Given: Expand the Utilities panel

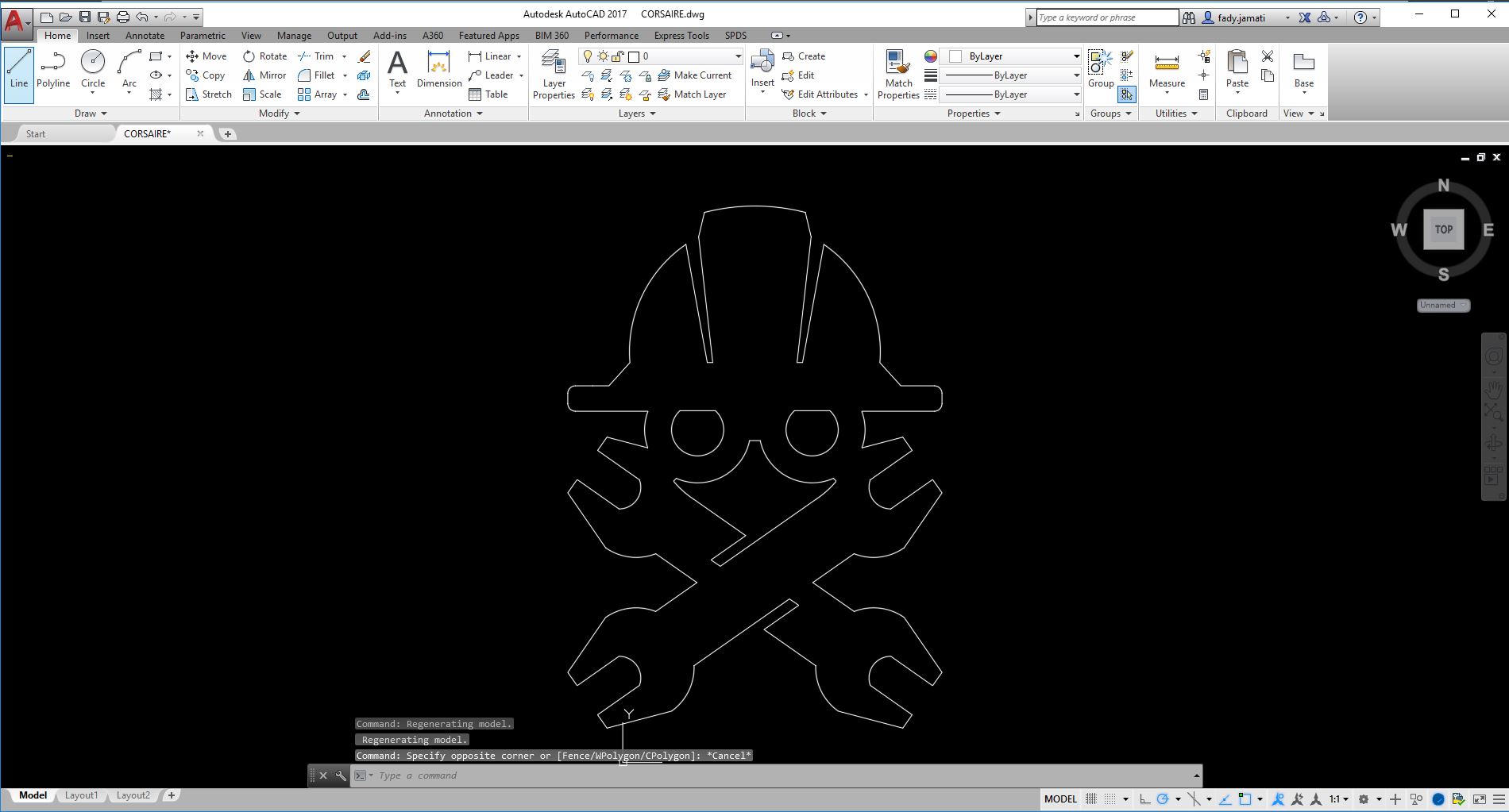Looking at the screenshot, I should pyautogui.click(x=1176, y=114).
